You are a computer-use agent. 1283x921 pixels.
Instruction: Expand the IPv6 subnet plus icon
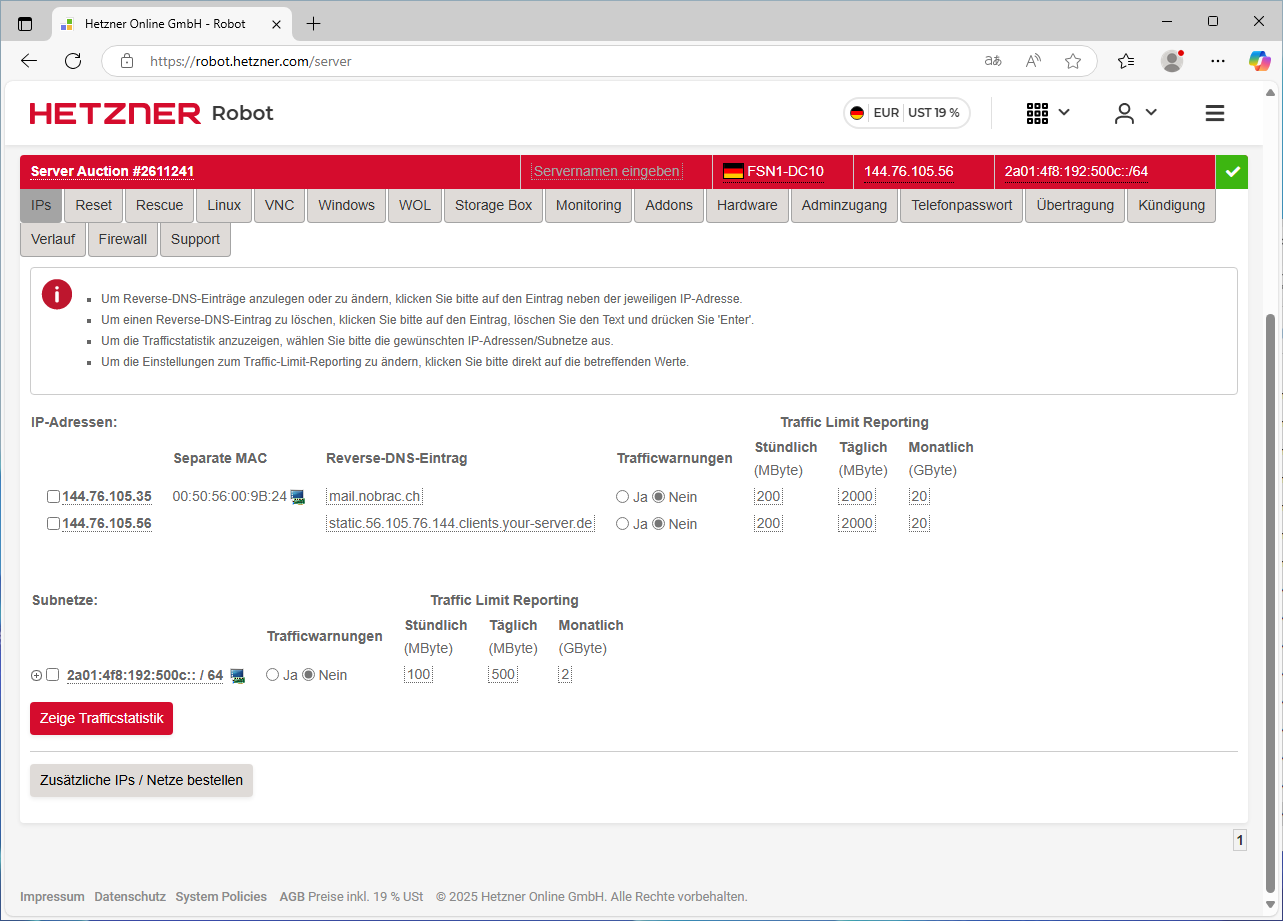pyautogui.click(x=37, y=675)
